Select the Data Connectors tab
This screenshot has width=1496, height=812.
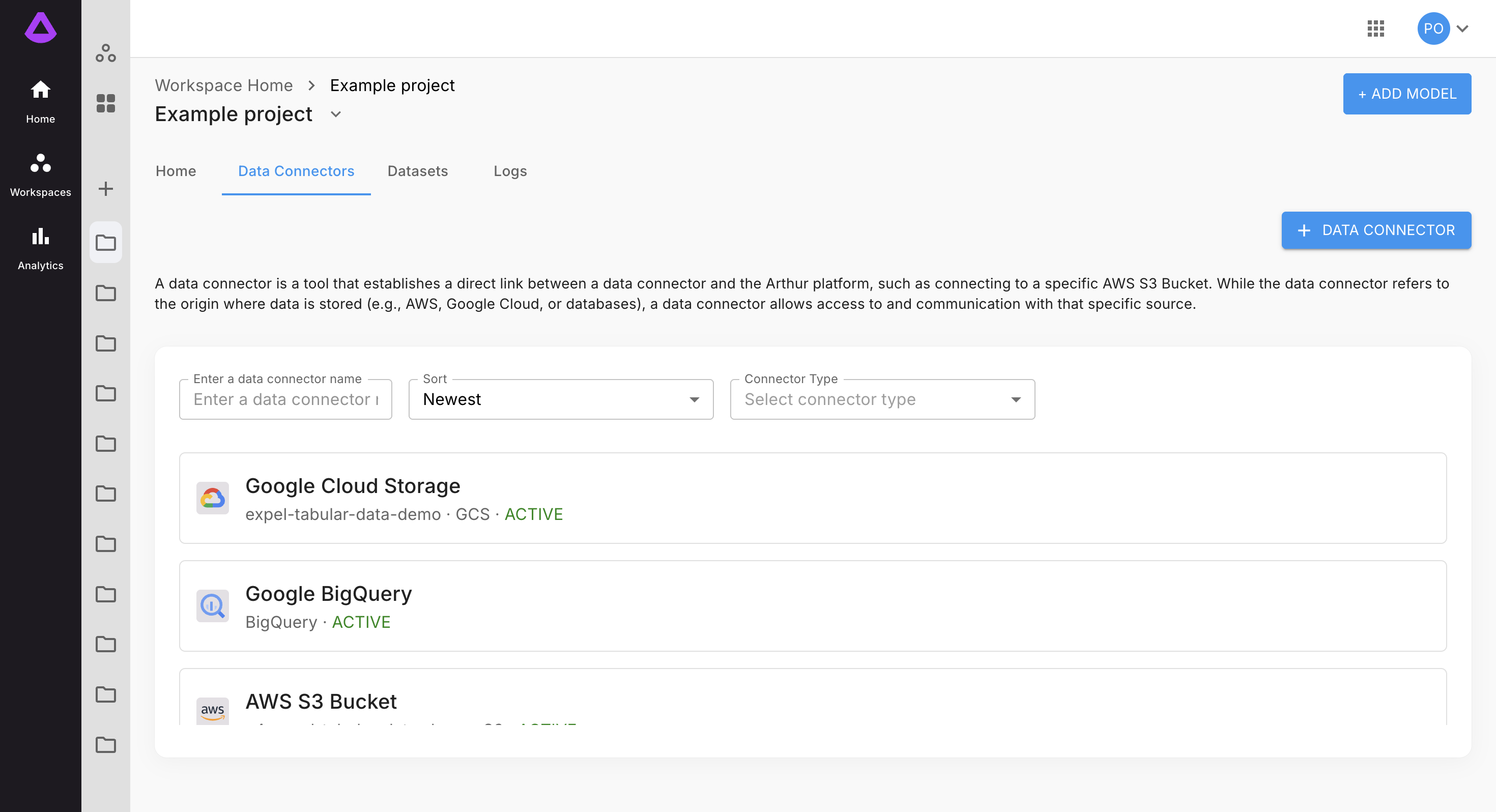tap(296, 171)
